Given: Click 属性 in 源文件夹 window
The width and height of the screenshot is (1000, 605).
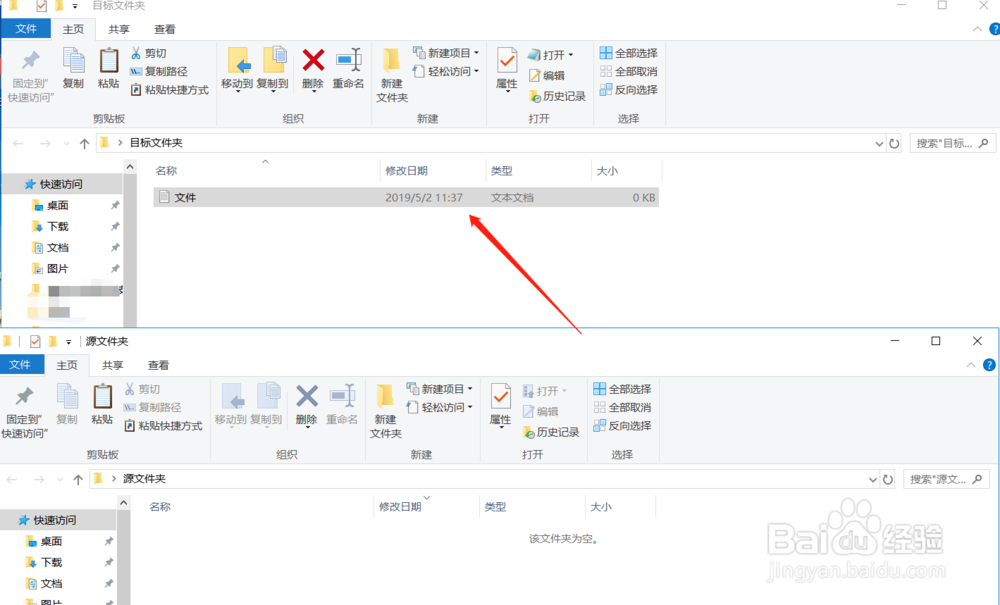Looking at the screenshot, I should [x=501, y=405].
